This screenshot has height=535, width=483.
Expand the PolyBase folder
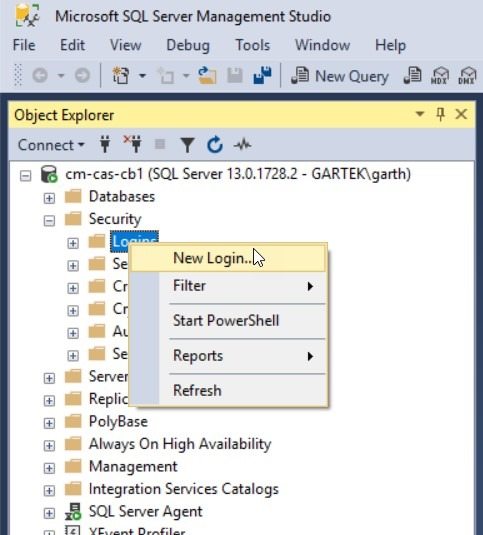[49, 423]
